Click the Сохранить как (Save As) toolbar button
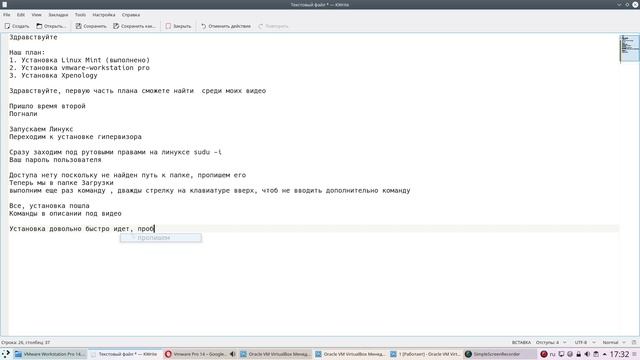The image size is (640, 360). pyautogui.click(x=134, y=26)
